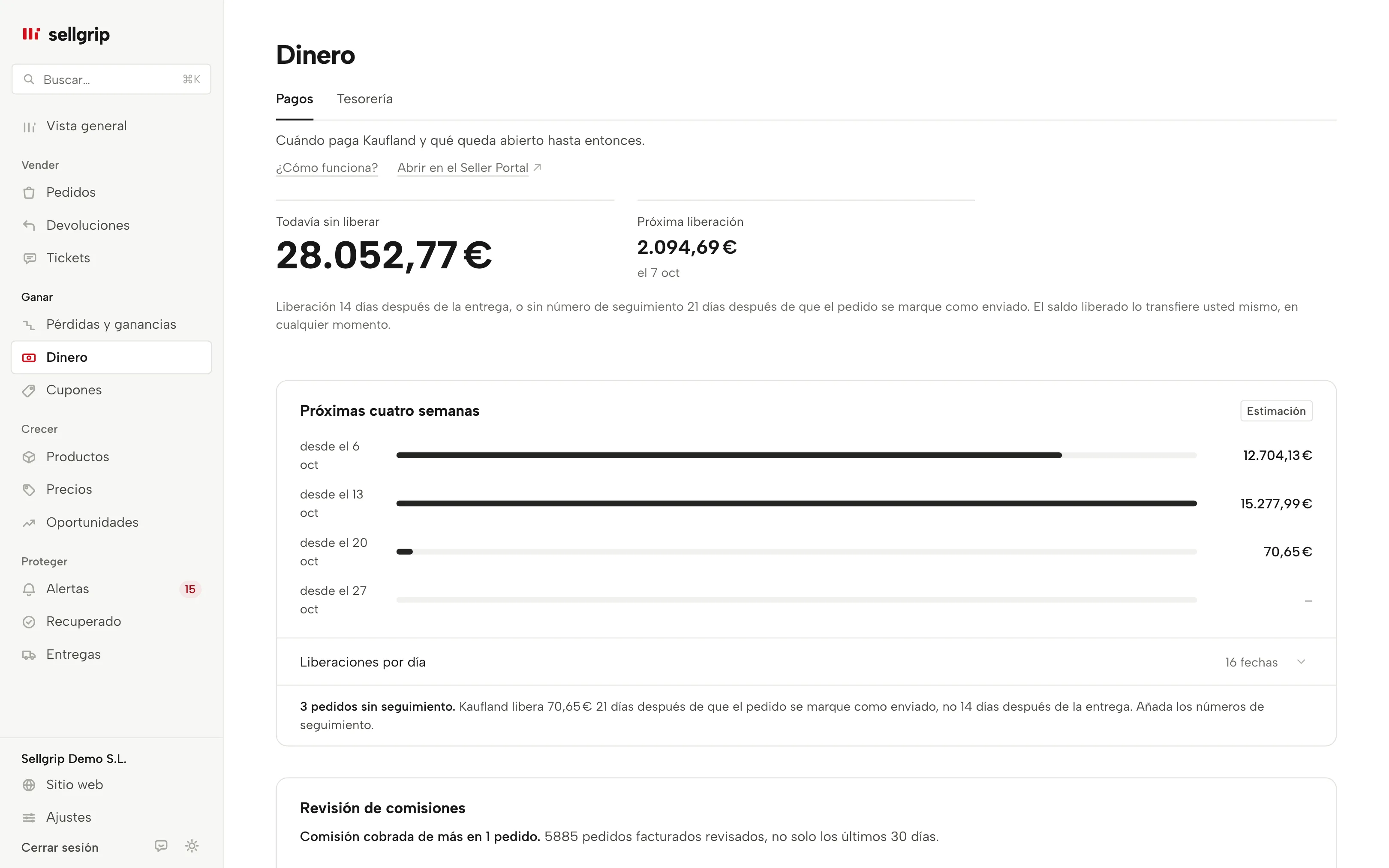
Task: Click the Pérdidas y ganancias chart icon
Action: click(29, 325)
